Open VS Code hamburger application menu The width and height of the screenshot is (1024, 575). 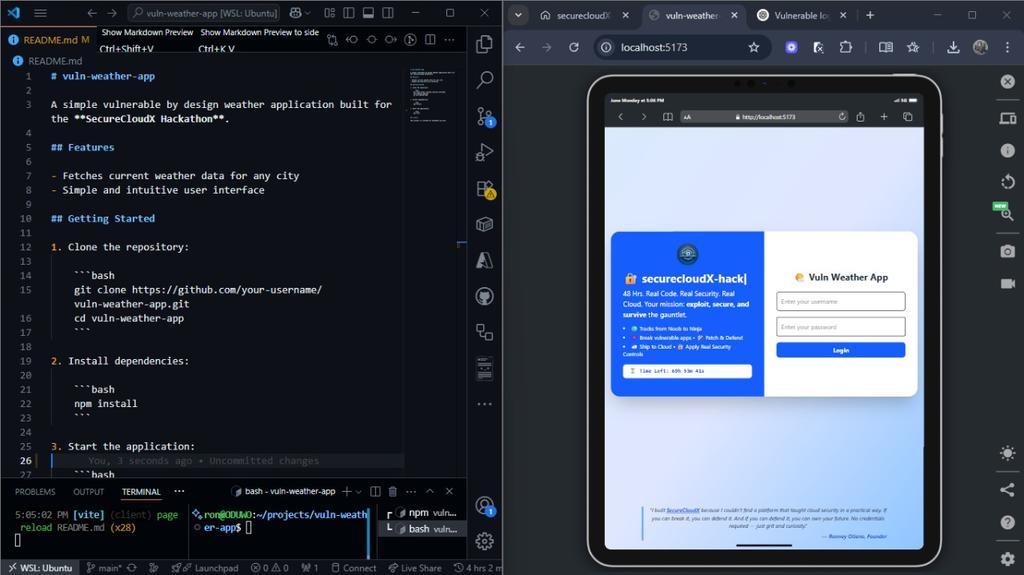pos(40,13)
